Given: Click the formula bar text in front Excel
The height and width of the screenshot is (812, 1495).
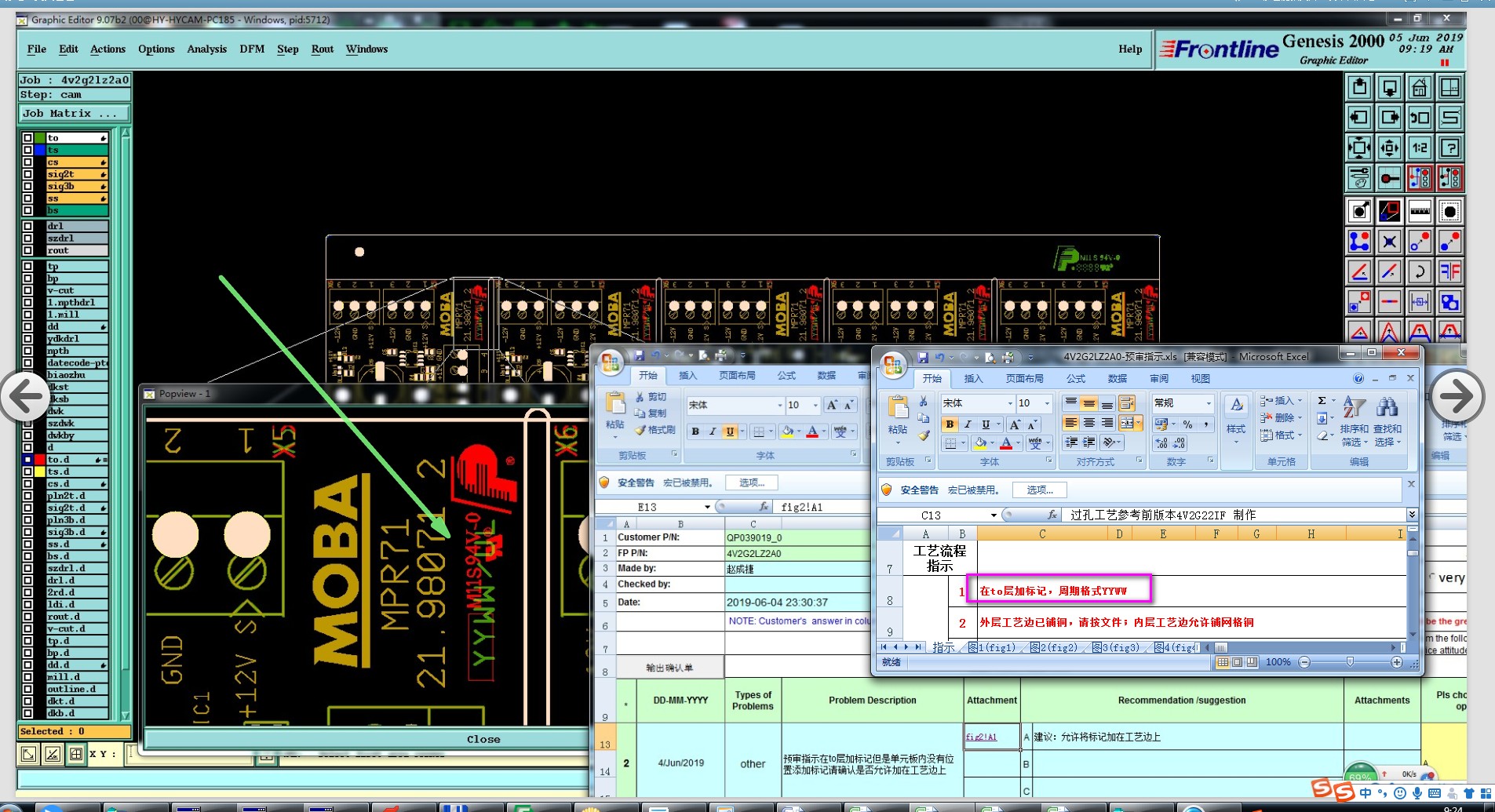Looking at the screenshot, I should pos(1164,515).
